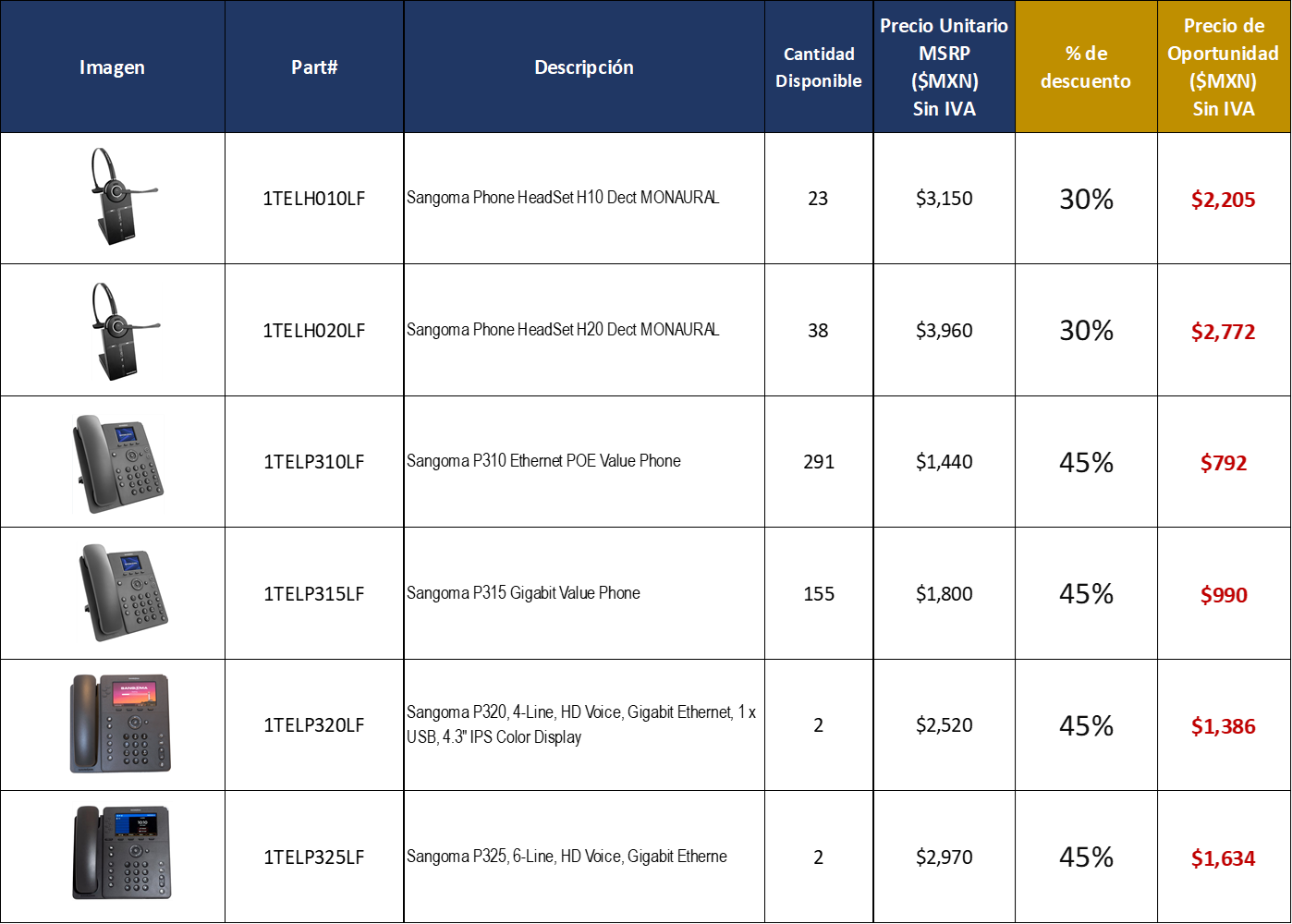Click the HeadSet H10 Dect MONAURAL description

(563, 198)
